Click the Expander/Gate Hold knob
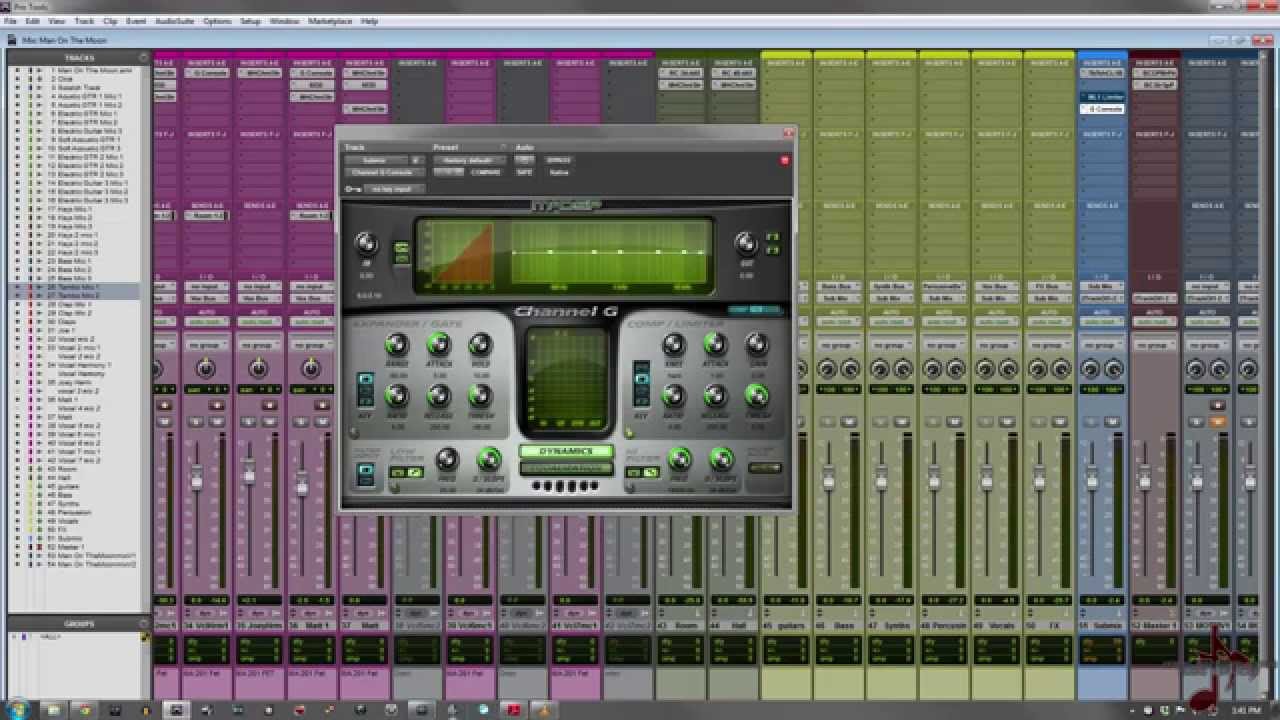Image resolution: width=1280 pixels, height=720 pixels. click(481, 346)
